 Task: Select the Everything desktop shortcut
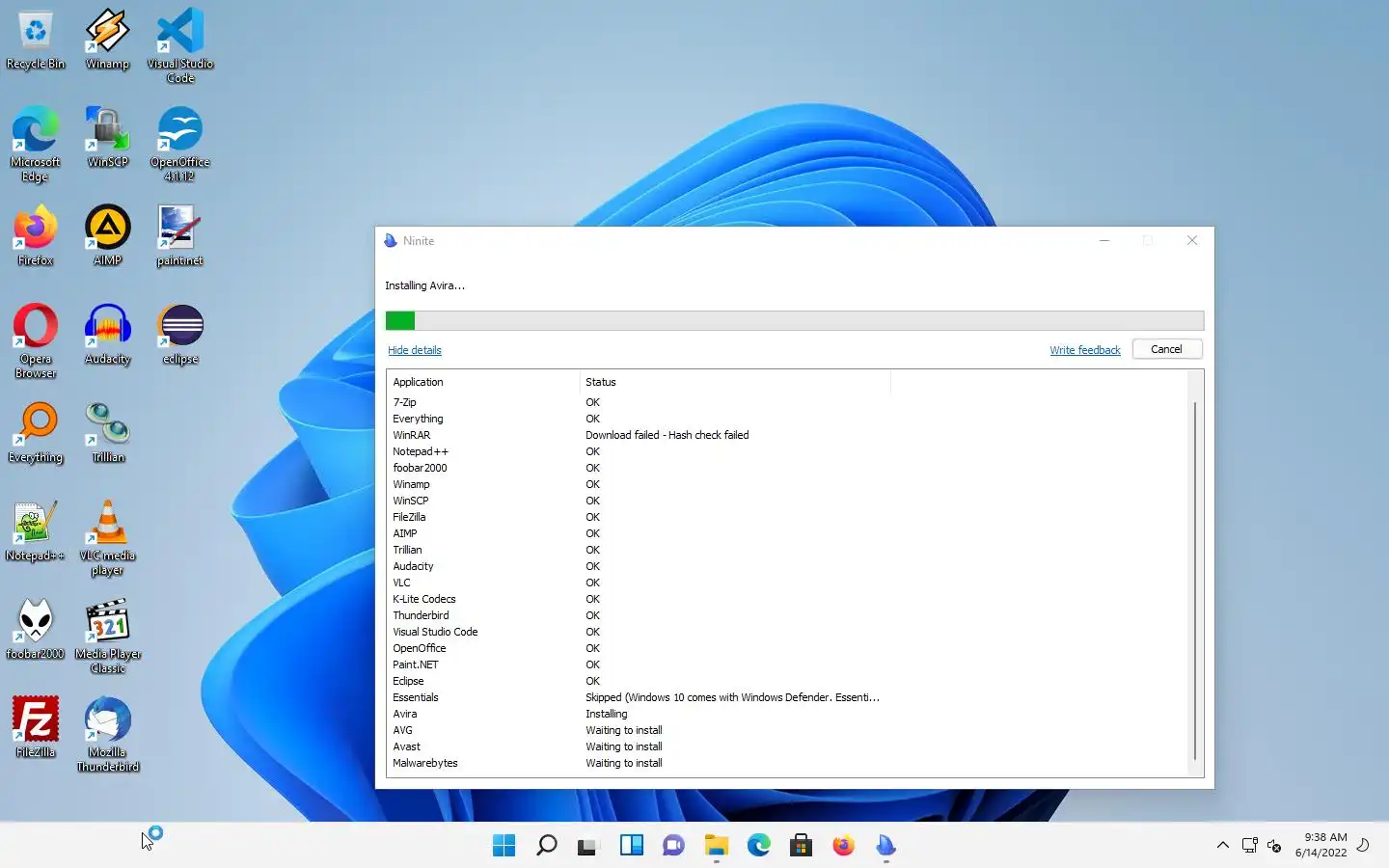pos(36,433)
